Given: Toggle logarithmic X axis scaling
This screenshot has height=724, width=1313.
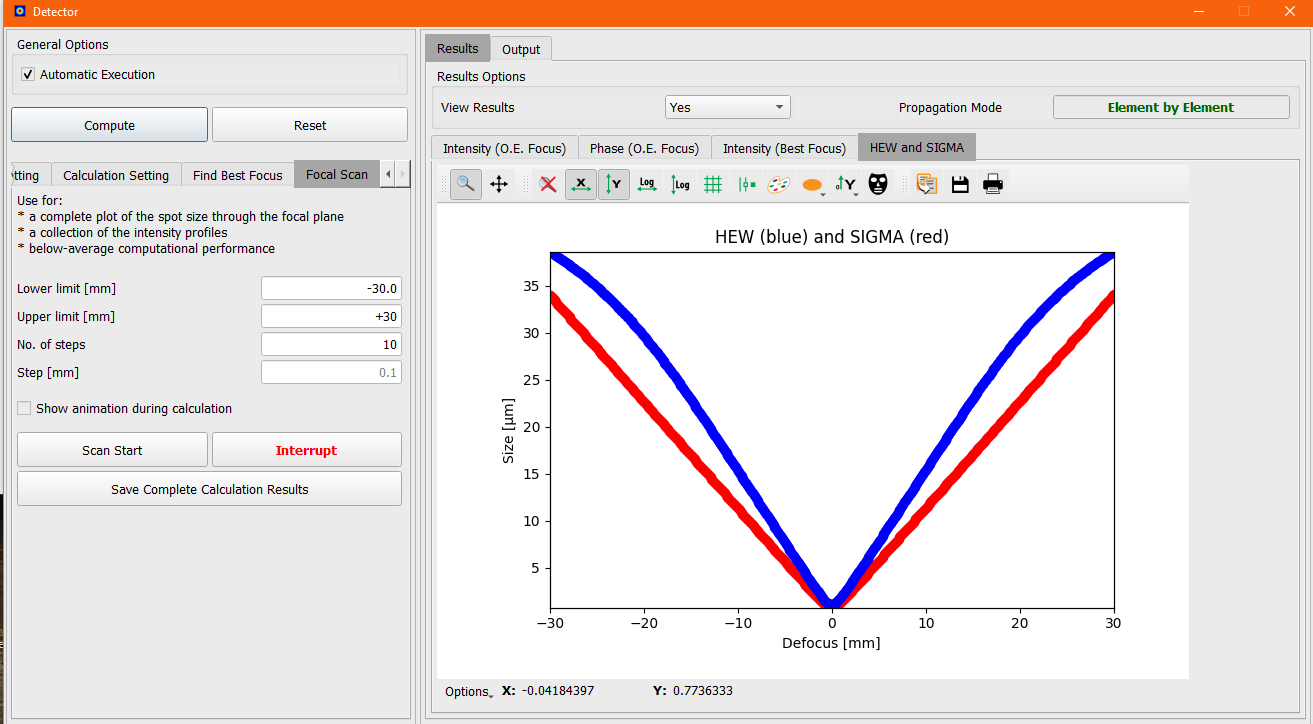Looking at the screenshot, I should point(647,184).
